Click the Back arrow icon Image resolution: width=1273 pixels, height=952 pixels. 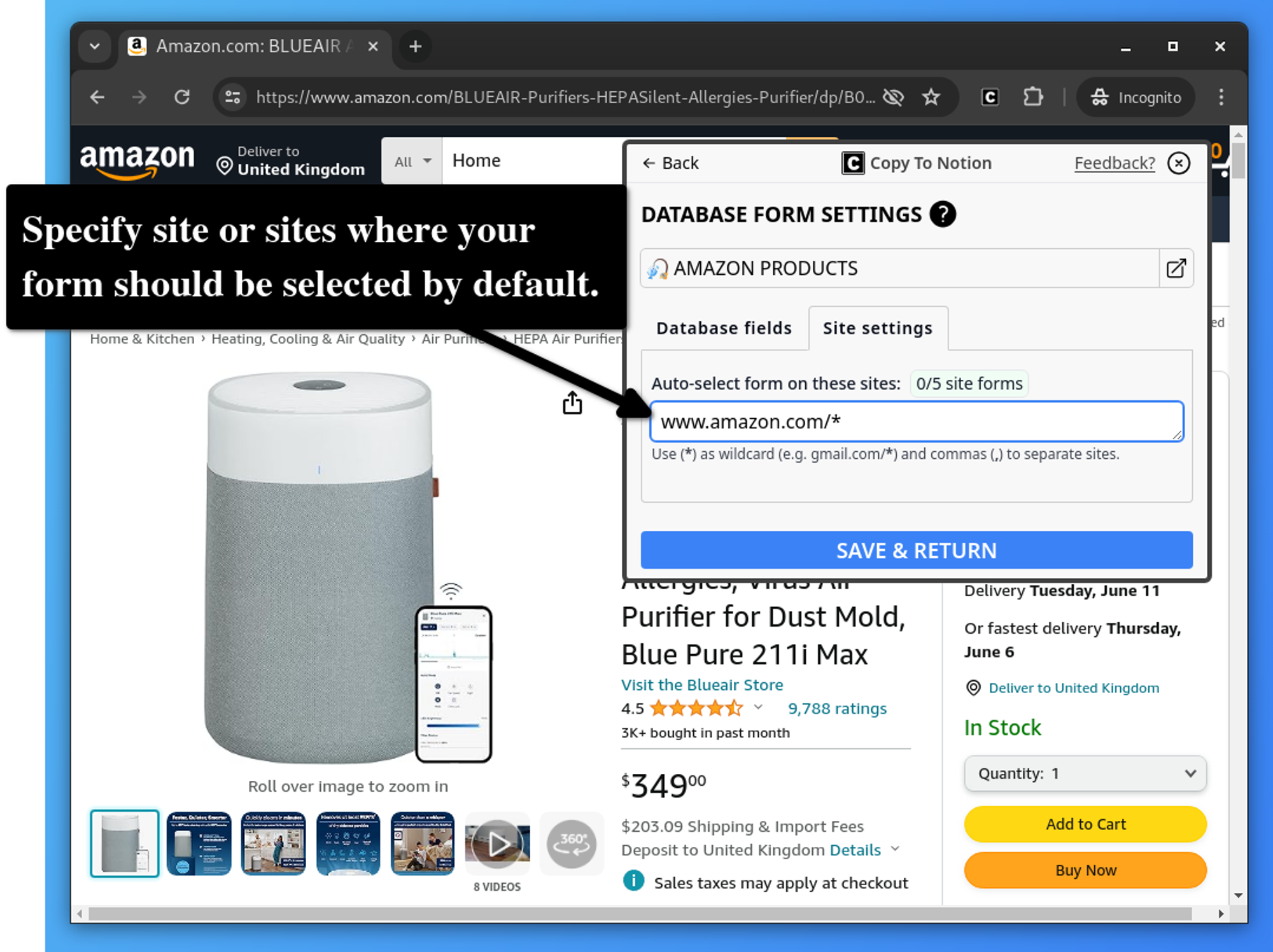(648, 163)
